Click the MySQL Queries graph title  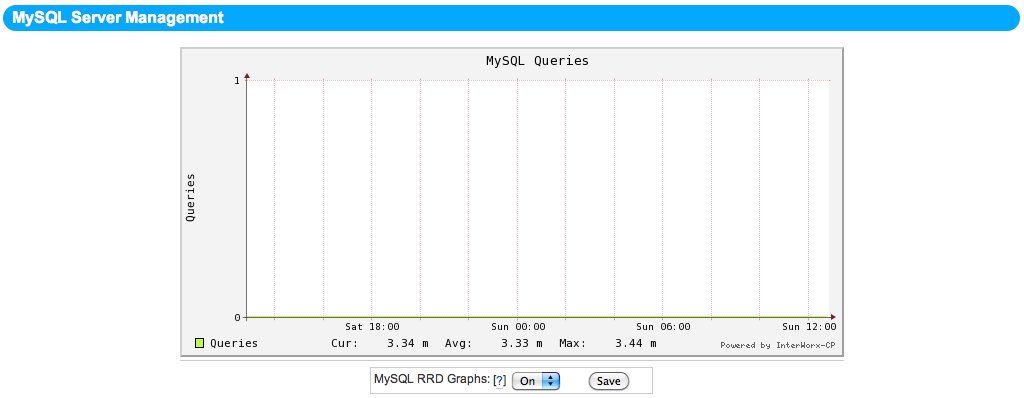pyautogui.click(x=537, y=61)
